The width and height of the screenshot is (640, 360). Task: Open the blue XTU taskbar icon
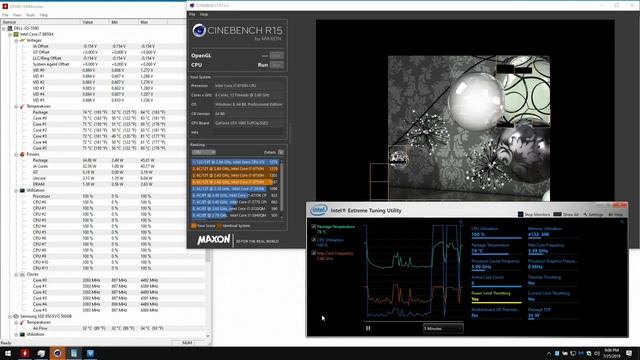click(x=90, y=353)
